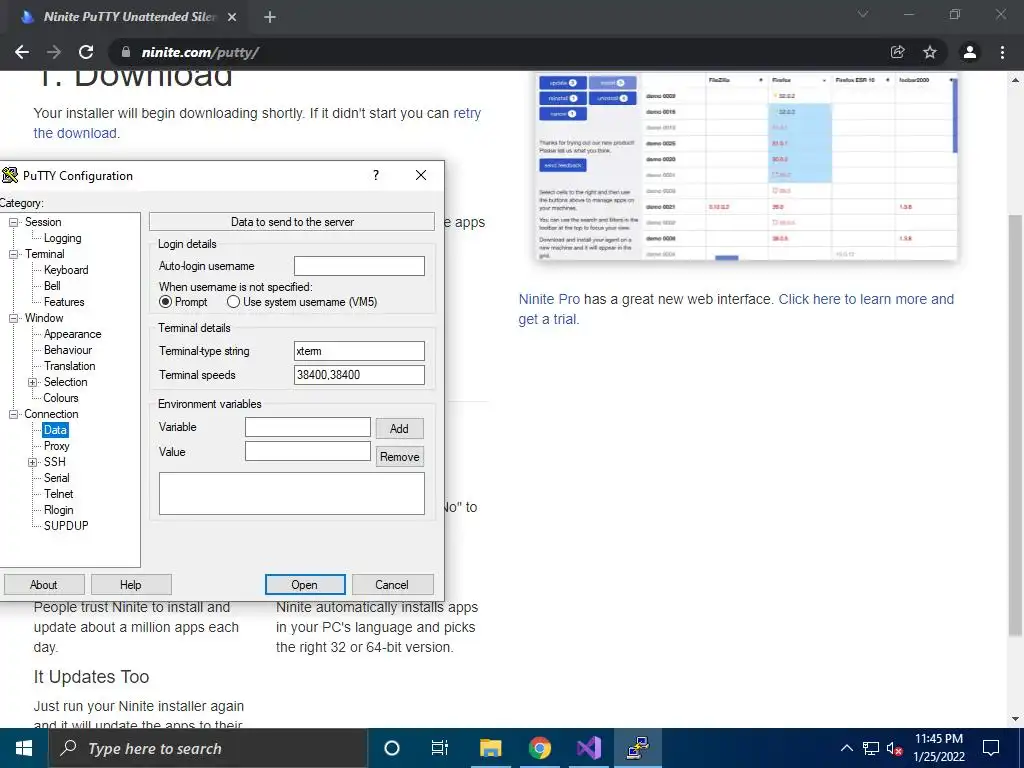
Task: Select Appearance category
Action: 72,334
